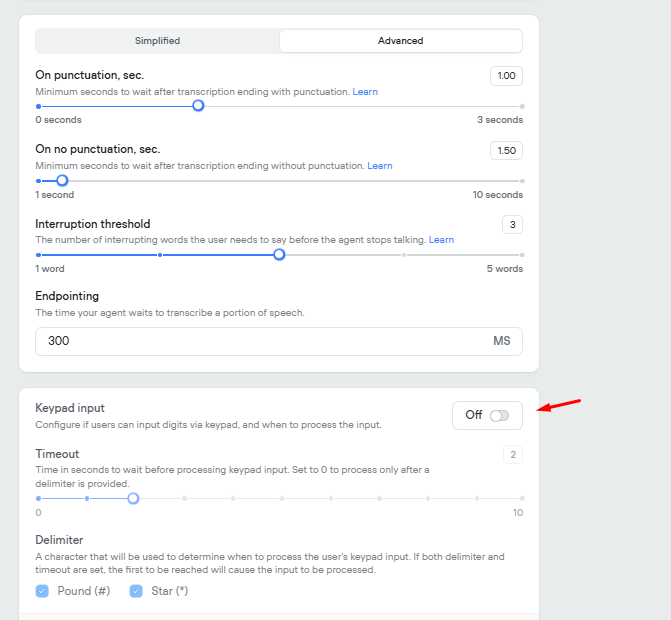Click the Interruption threshold slider handle
The width and height of the screenshot is (671, 620).
pos(279,255)
